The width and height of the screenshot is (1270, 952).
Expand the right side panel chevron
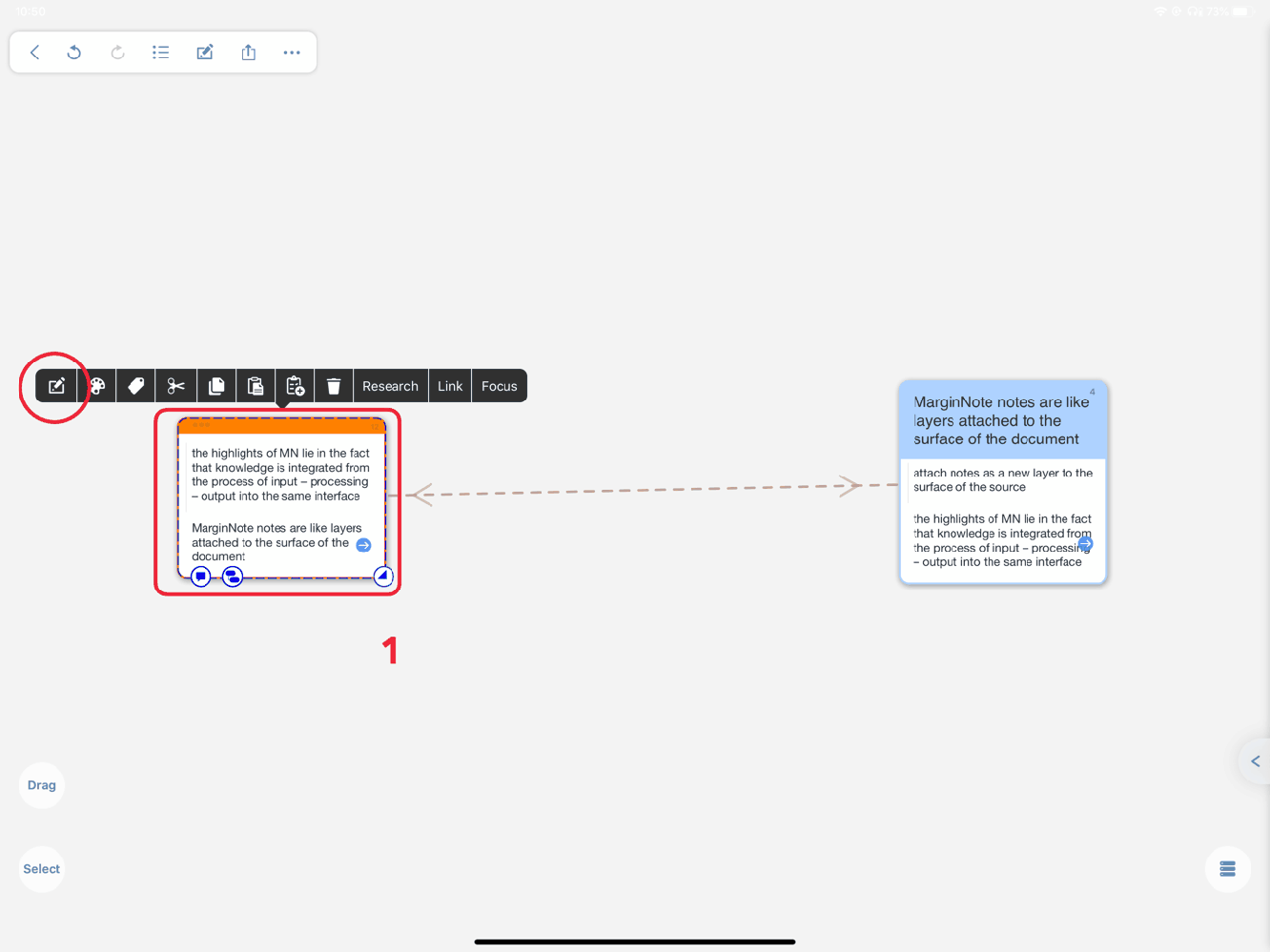[1255, 761]
